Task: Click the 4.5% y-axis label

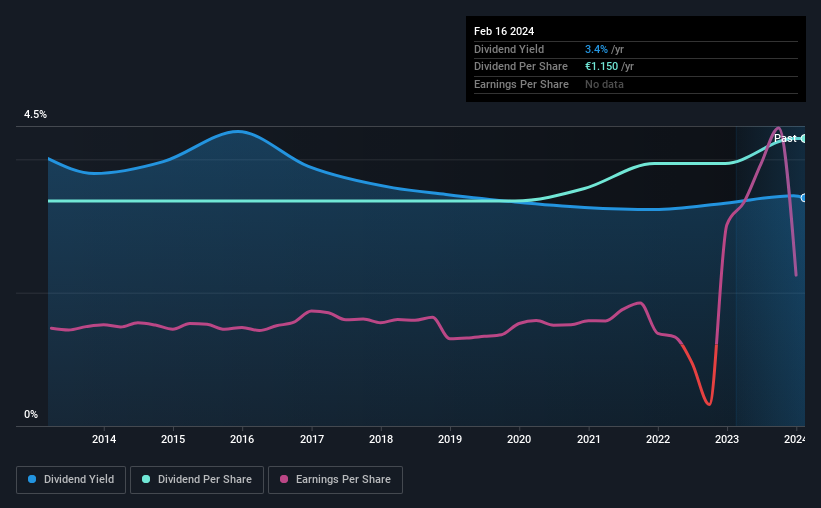Action: pyautogui.click(x=35, y=115)
